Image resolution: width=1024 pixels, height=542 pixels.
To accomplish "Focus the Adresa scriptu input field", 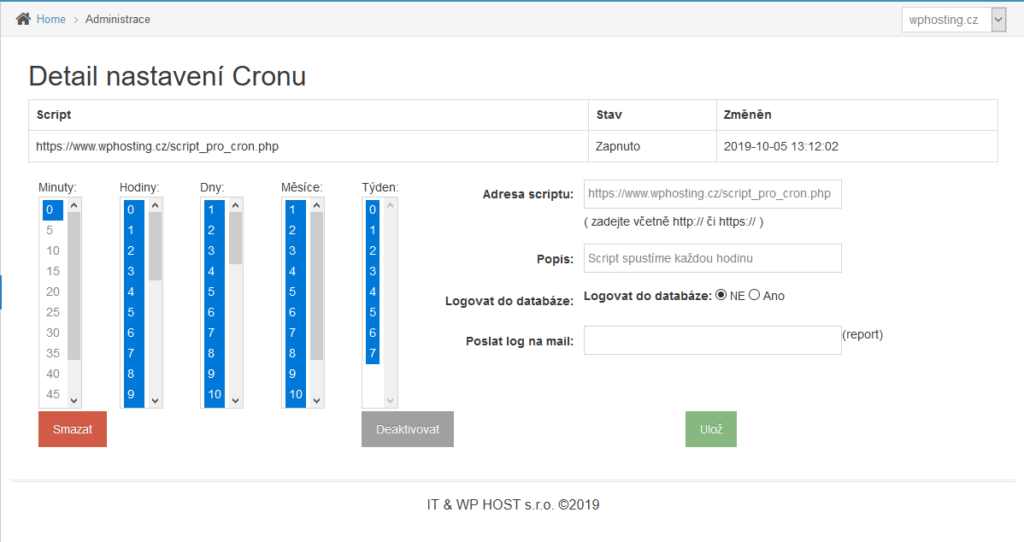I will (712, 193).
